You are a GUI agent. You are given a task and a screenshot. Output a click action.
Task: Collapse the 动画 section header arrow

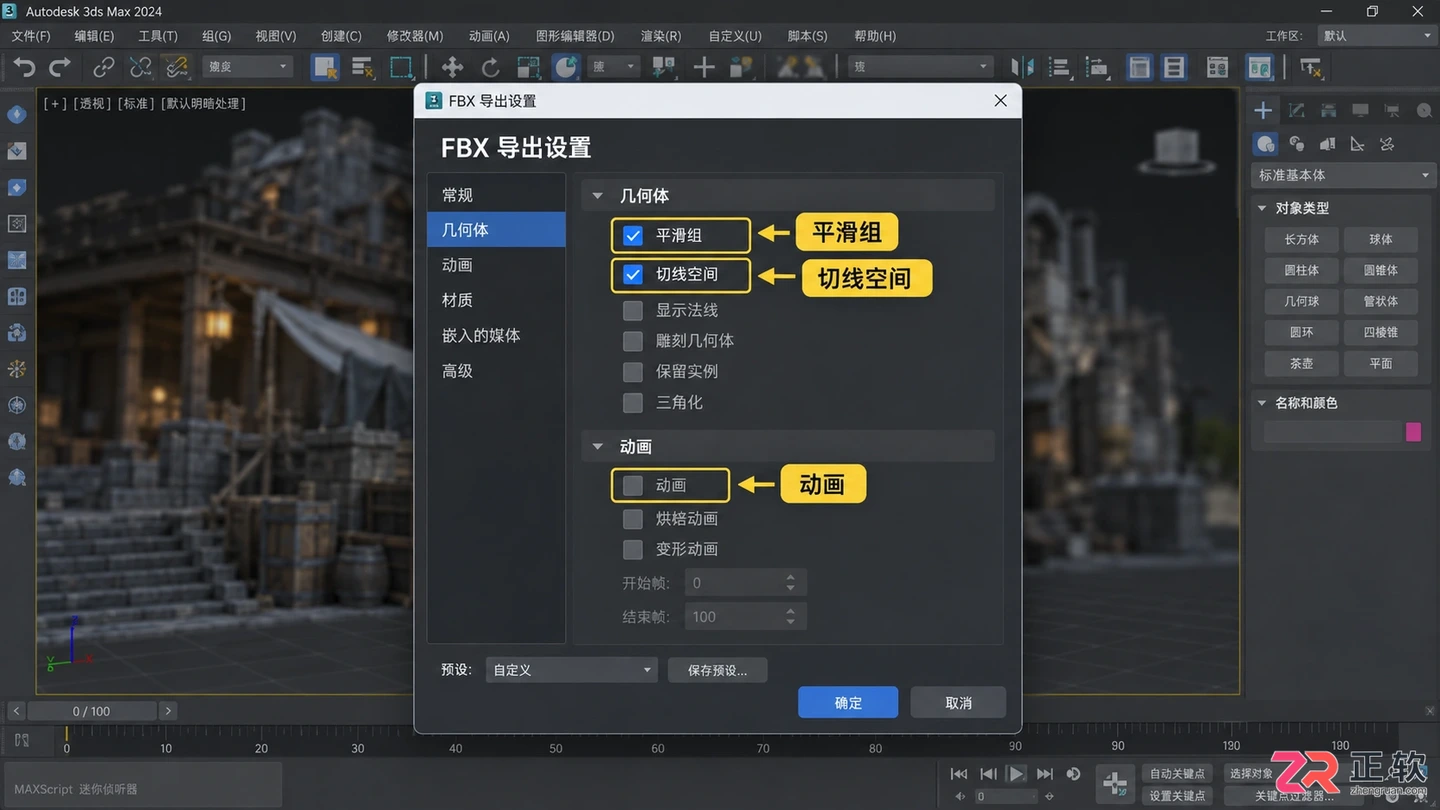click(x=598, y=447)
